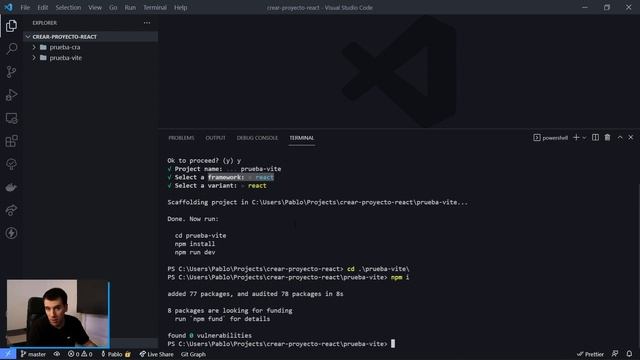Open the View menu

95,7
